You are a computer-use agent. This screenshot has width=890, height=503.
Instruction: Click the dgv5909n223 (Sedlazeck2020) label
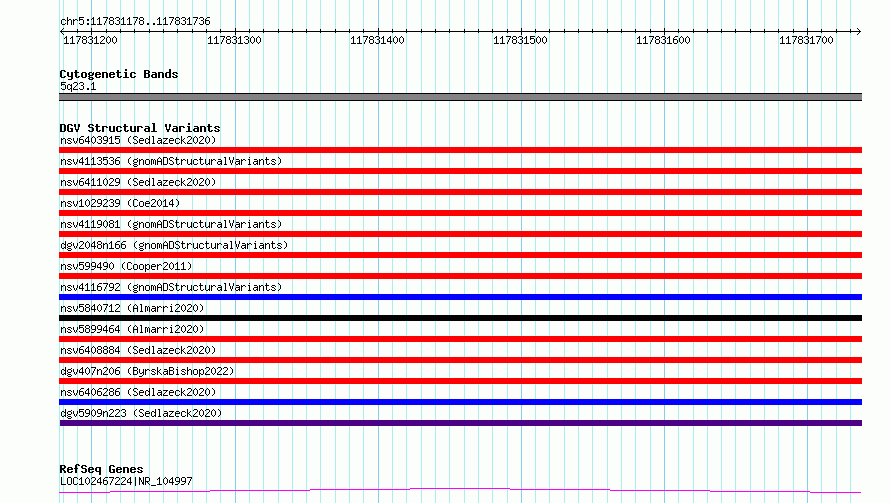coord(141,413)
